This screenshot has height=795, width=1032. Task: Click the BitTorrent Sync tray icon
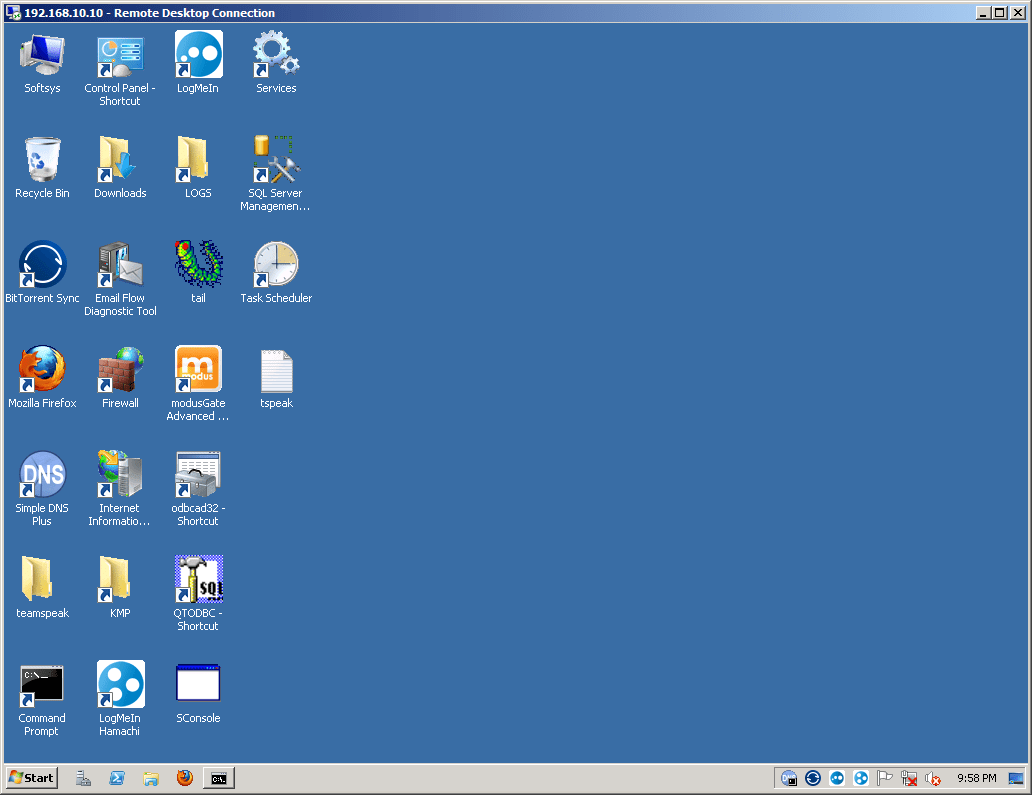[813, 779]
